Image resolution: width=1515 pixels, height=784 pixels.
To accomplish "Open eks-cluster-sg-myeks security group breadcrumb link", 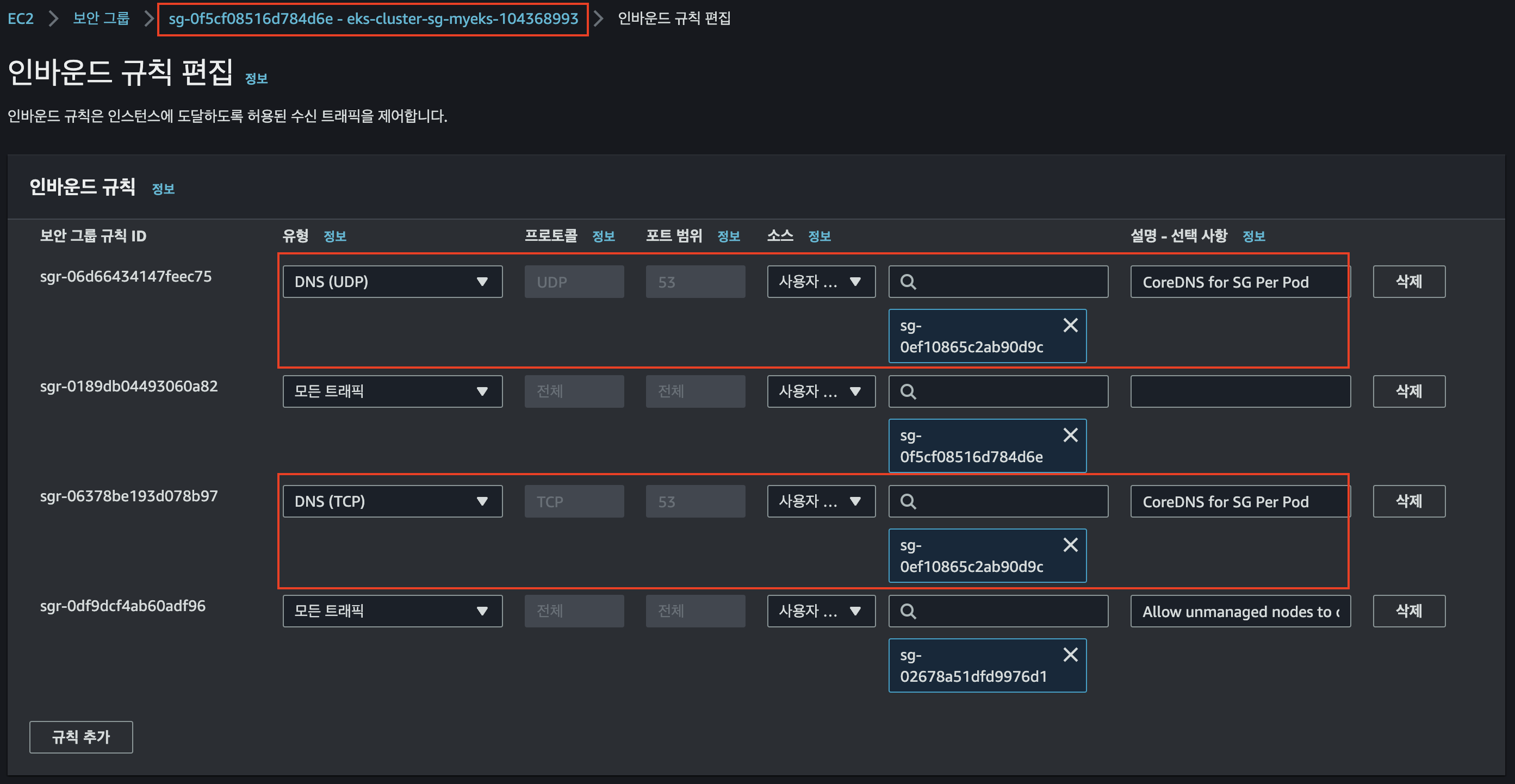I will pyautogui.click(x=373, y=19).
